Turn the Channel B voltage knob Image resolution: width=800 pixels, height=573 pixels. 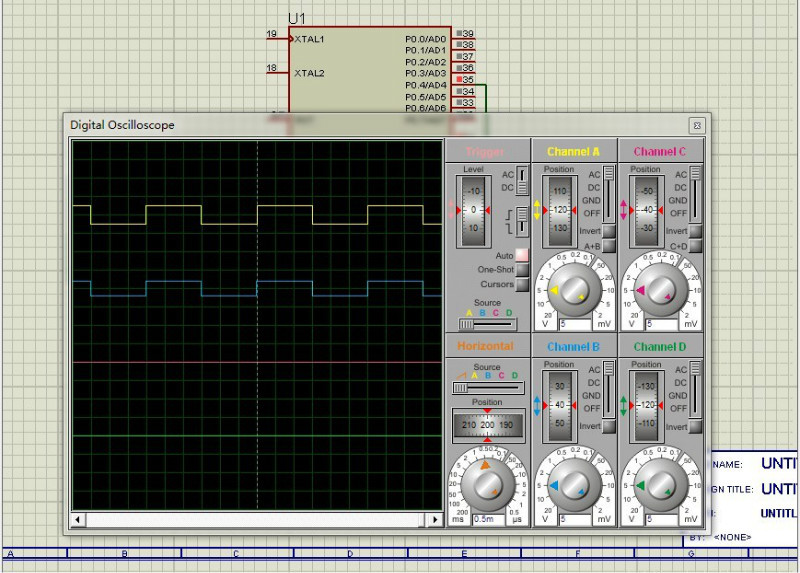(574, 487)
